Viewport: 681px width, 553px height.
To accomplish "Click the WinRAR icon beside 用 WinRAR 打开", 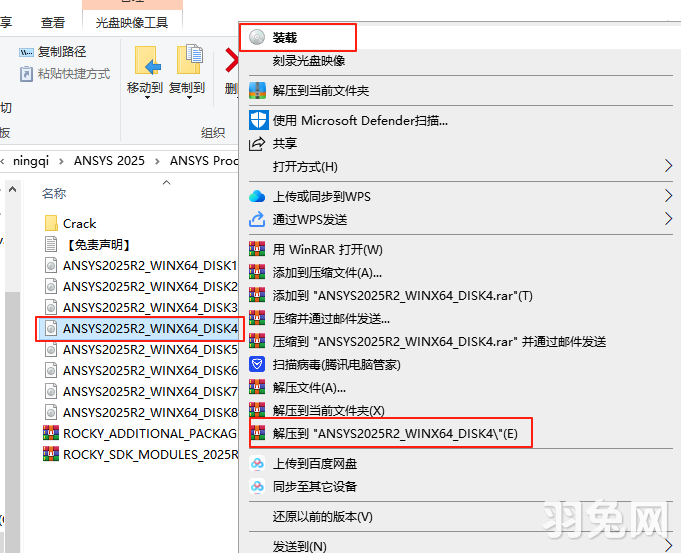I will pyautogui.click(x=257, y=249).
